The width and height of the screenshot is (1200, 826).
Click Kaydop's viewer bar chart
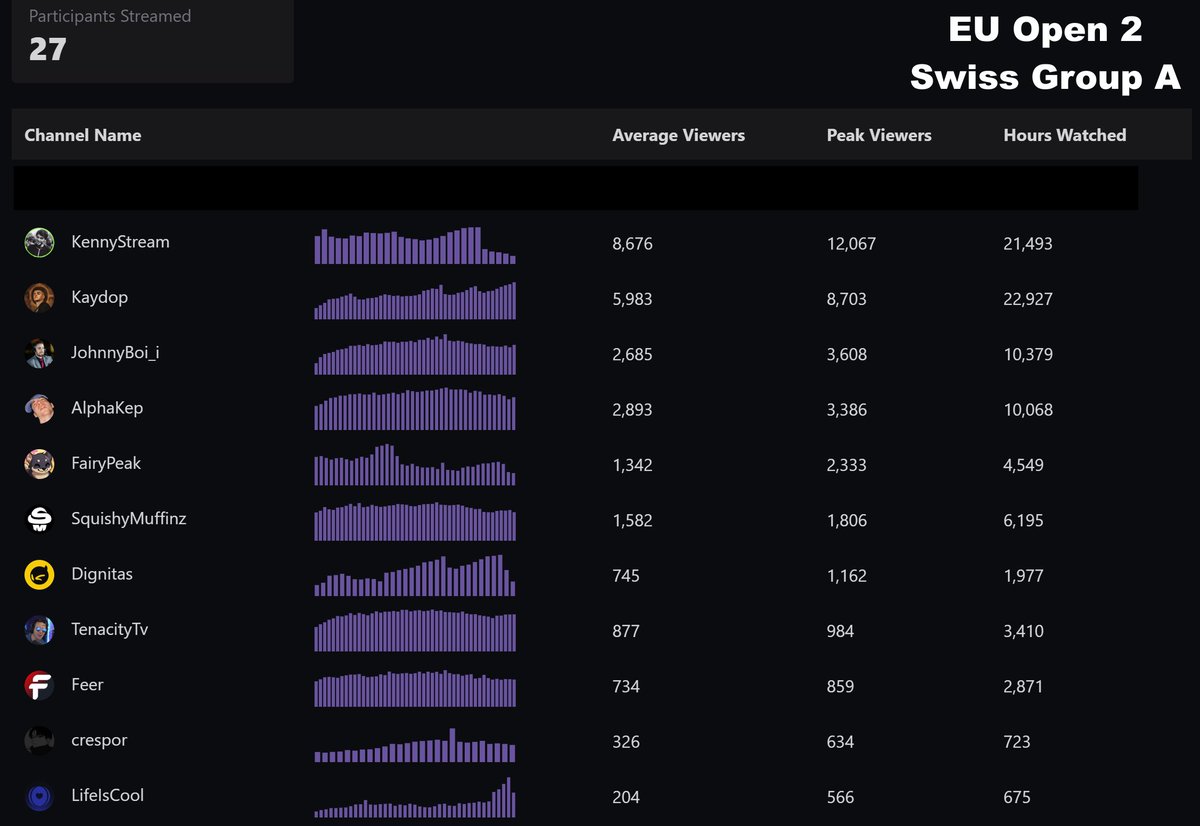415,300
